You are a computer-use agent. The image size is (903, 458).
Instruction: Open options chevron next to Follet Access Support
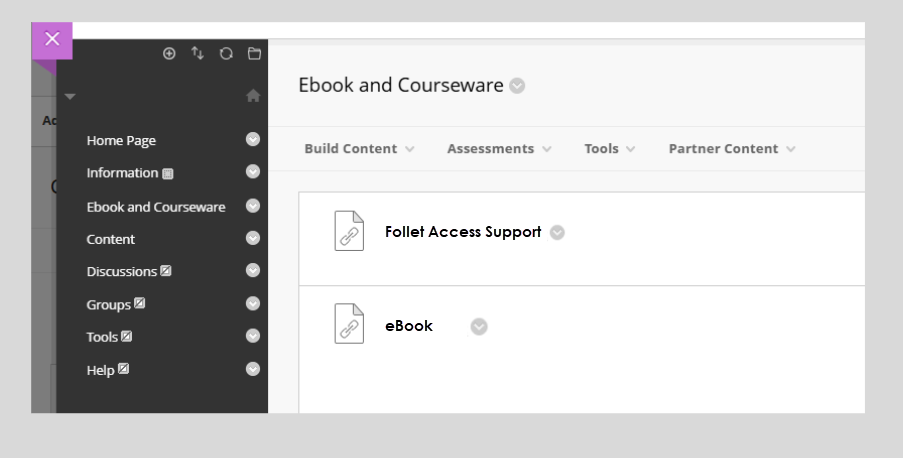pyautogui.click(x=557, y=232)
